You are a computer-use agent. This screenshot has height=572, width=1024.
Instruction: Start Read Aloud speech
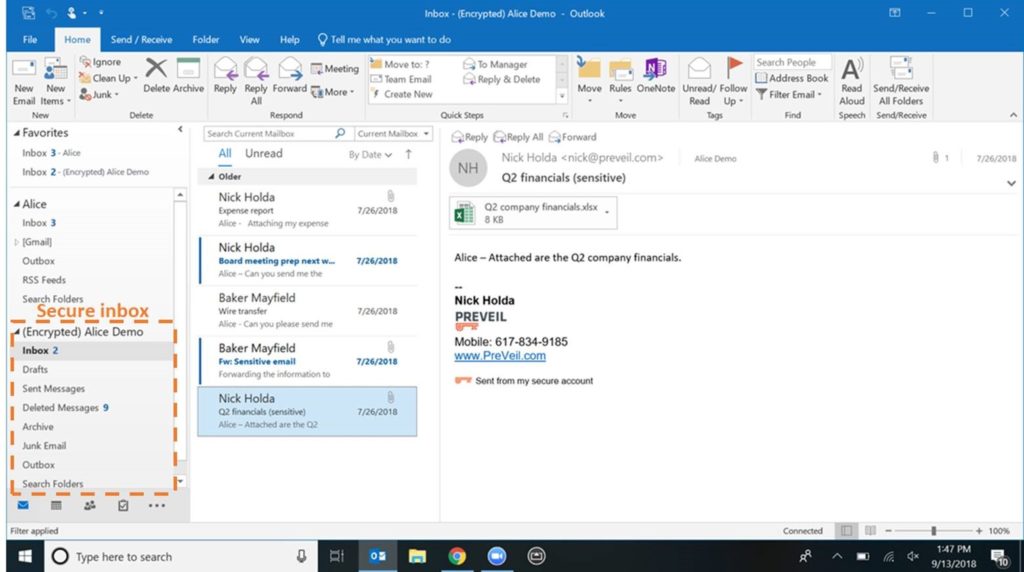pyautogui.click(x=852, y=82)
